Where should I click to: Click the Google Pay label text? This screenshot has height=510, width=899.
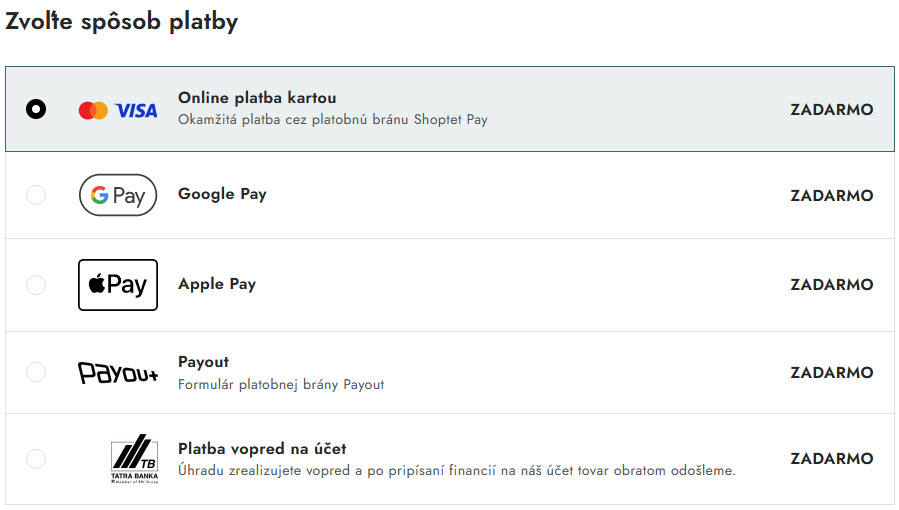tap(222, 194)
